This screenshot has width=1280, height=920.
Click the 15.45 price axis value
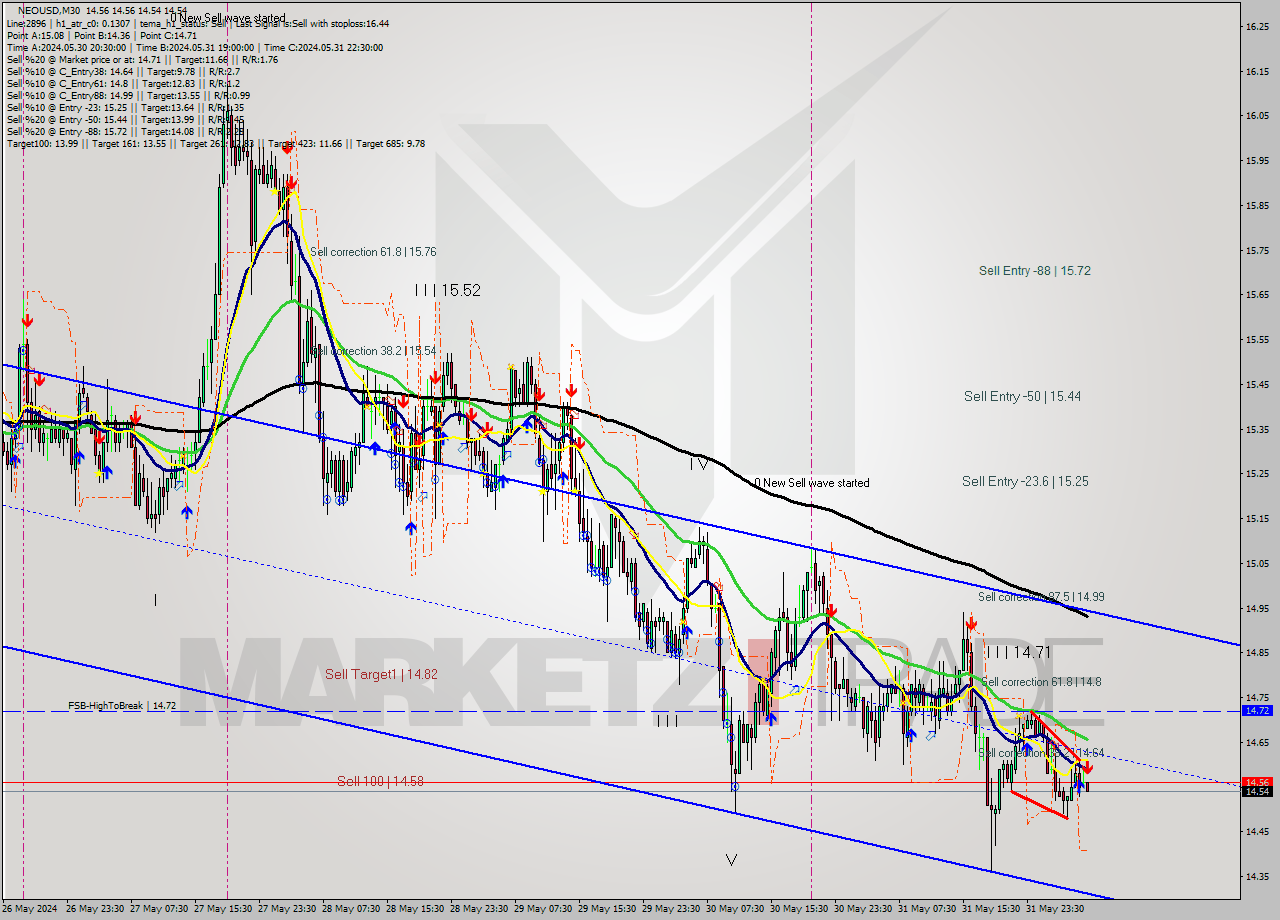(x=1258, y=385)
